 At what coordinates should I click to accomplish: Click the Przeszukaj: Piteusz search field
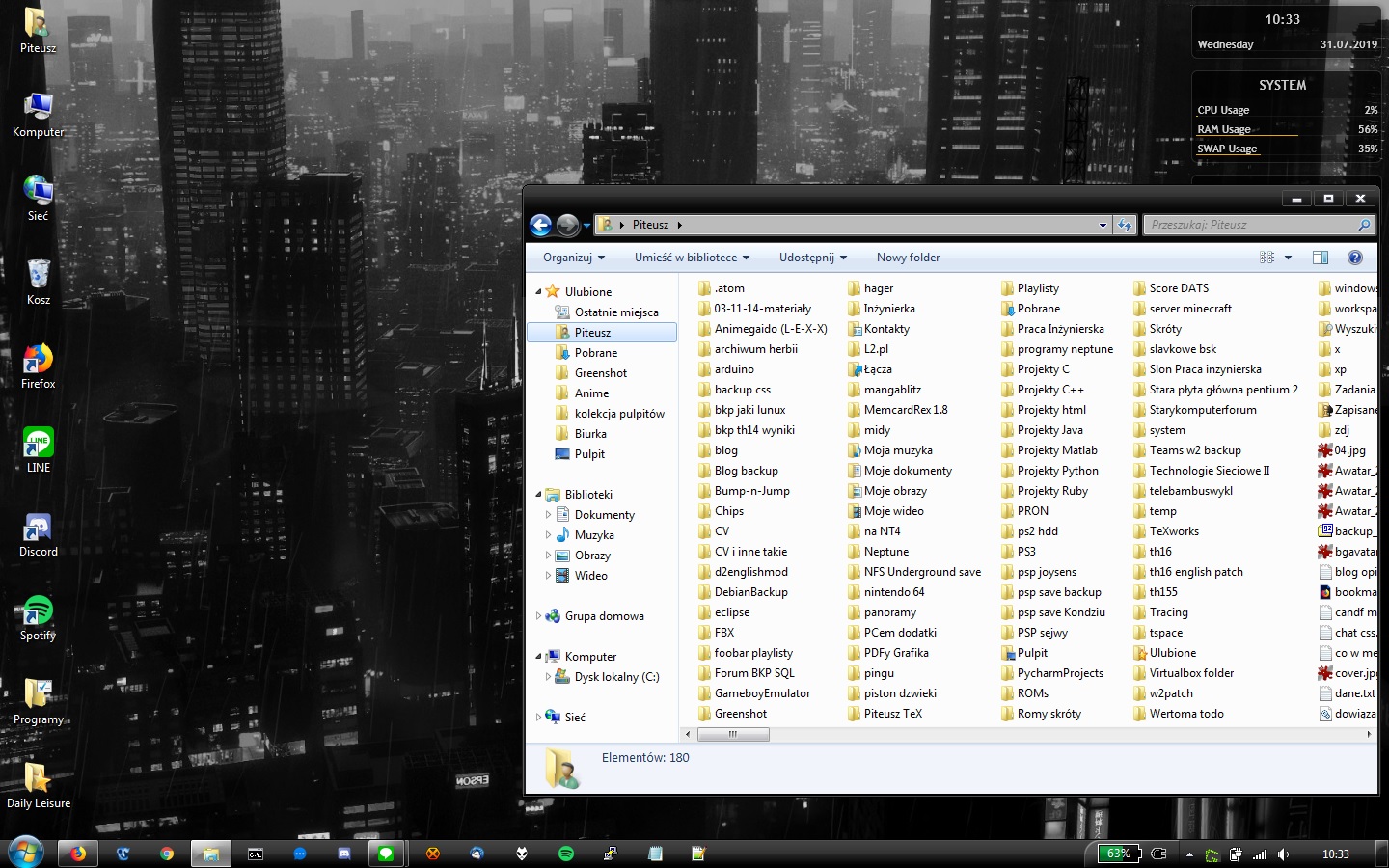click(1259, 225)
